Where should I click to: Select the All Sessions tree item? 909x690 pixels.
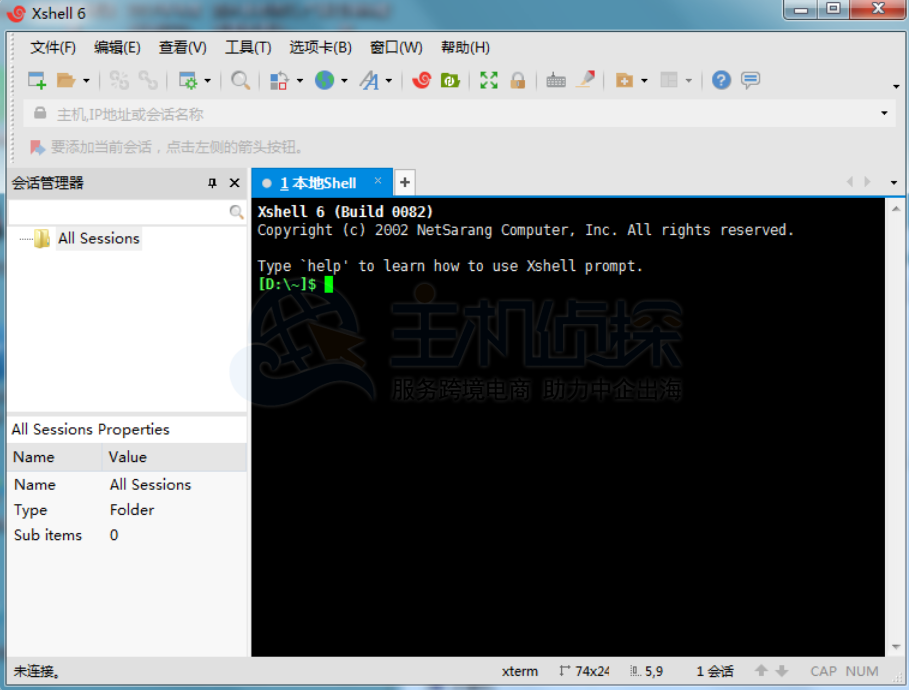(x=97, y=238)
